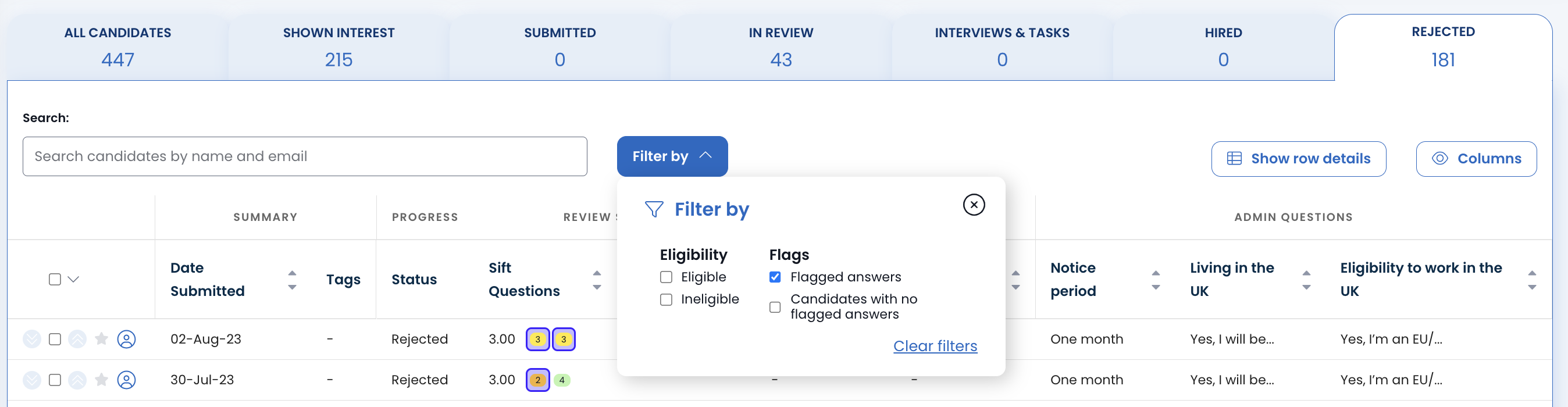Screen dimensions: 1568x407
Task: Open the Shown Interest tab
Action: click(x=338, y=47)
